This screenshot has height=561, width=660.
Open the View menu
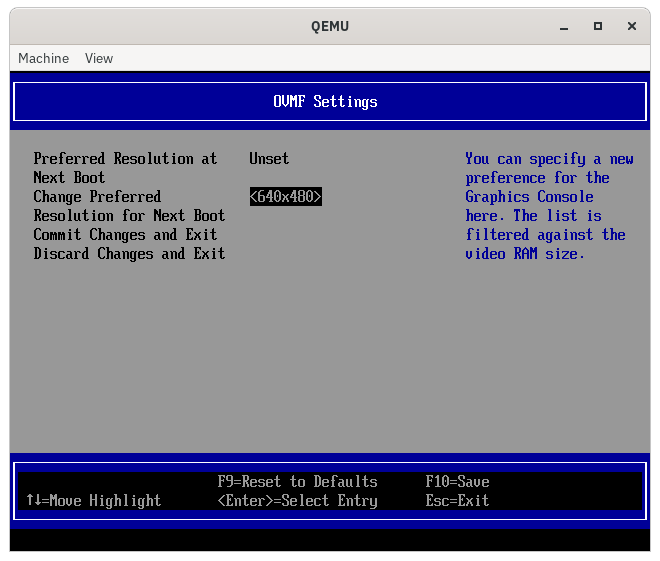tap(99, 58)
